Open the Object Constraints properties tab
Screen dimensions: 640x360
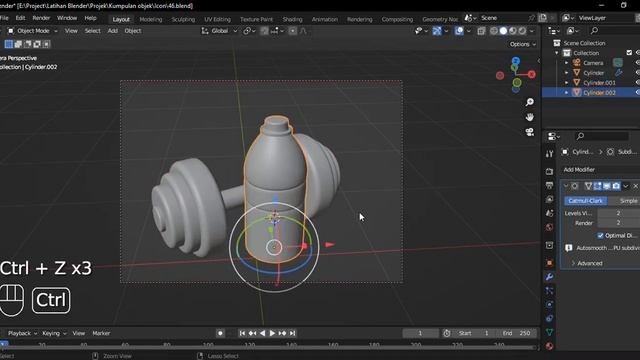tap(549, 318)
